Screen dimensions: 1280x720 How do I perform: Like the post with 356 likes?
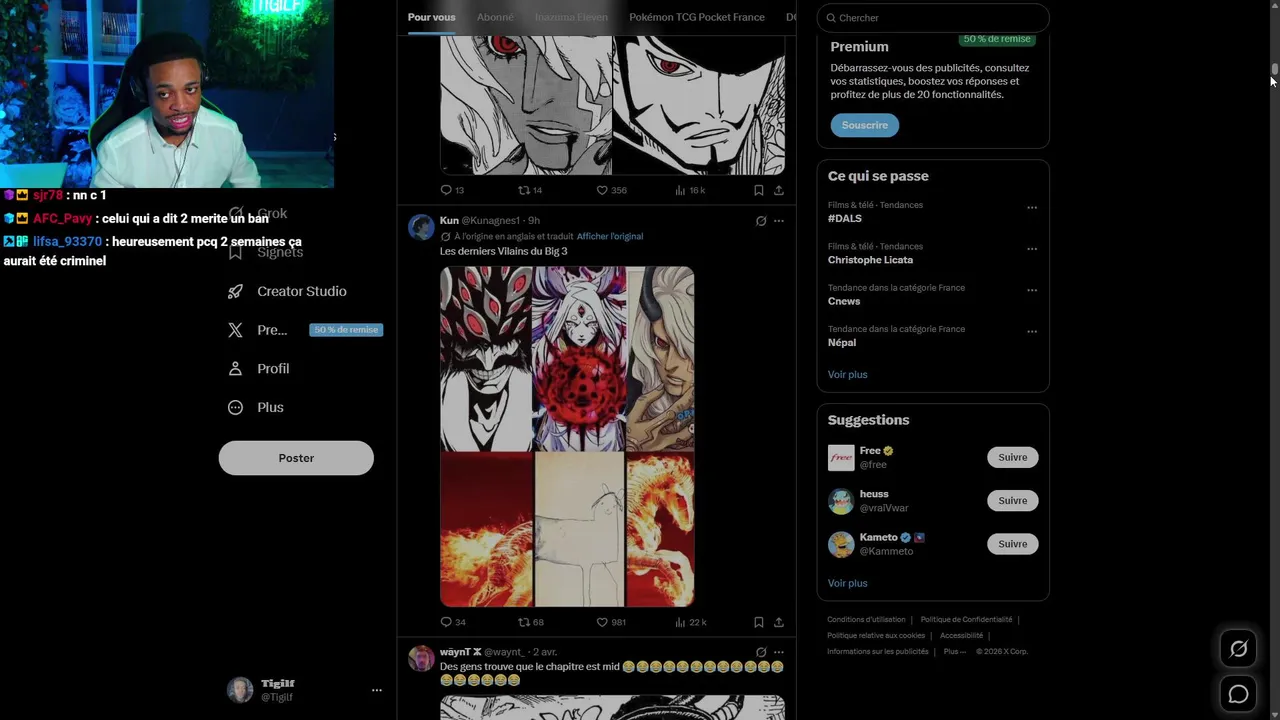coord(611,190)
